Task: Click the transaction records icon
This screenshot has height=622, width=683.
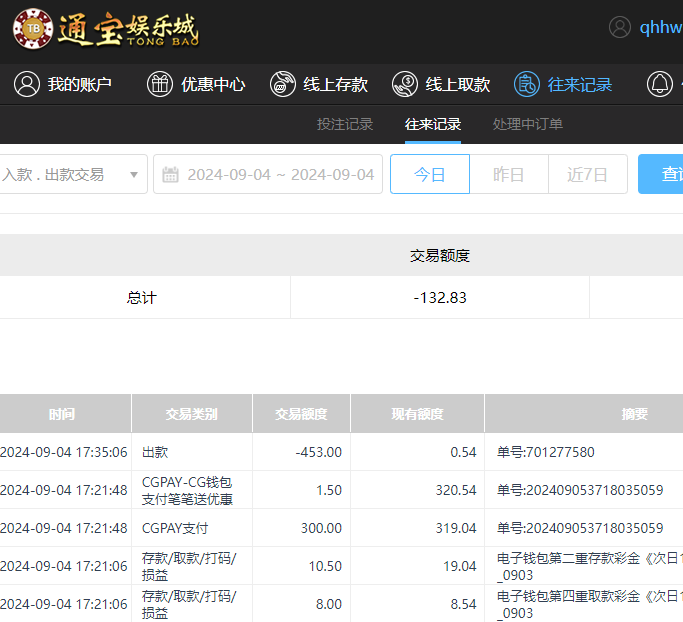Action: pos(527,84)
